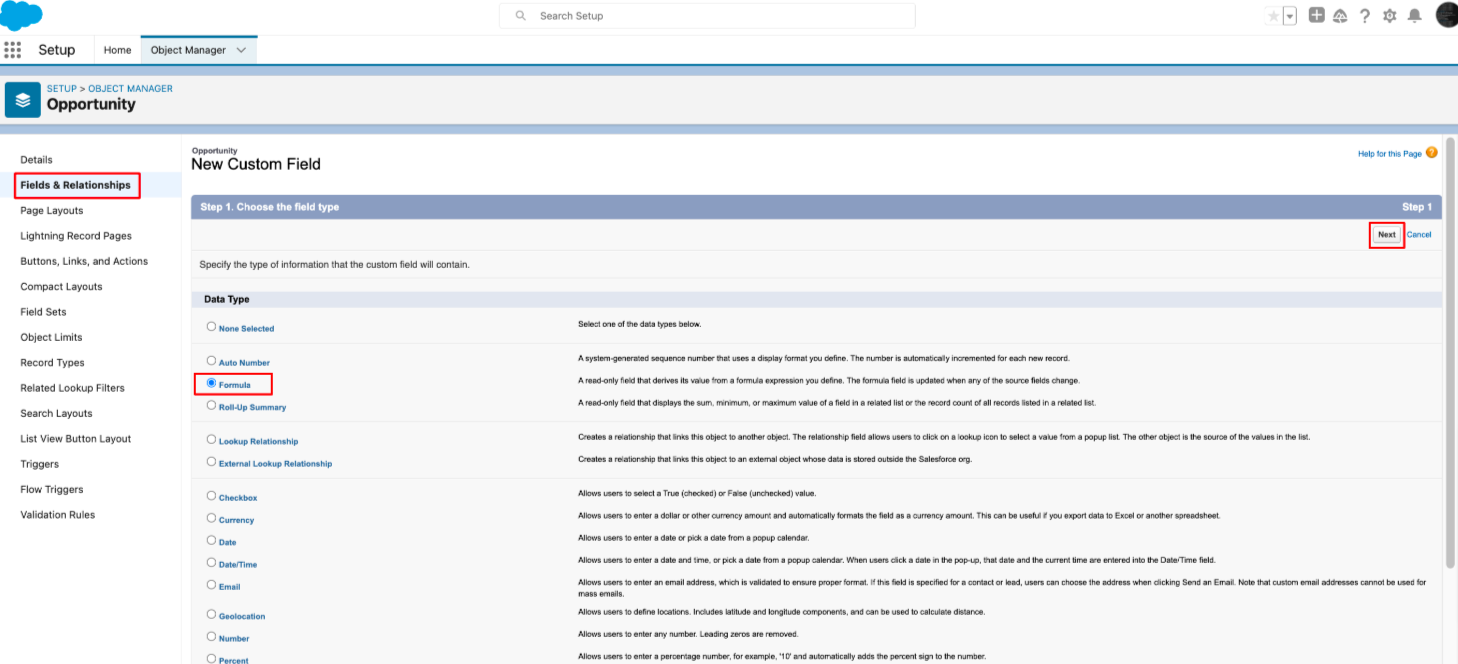Click the Salesforce cloud logo
1458x664 pixels.
click(22, 15)
